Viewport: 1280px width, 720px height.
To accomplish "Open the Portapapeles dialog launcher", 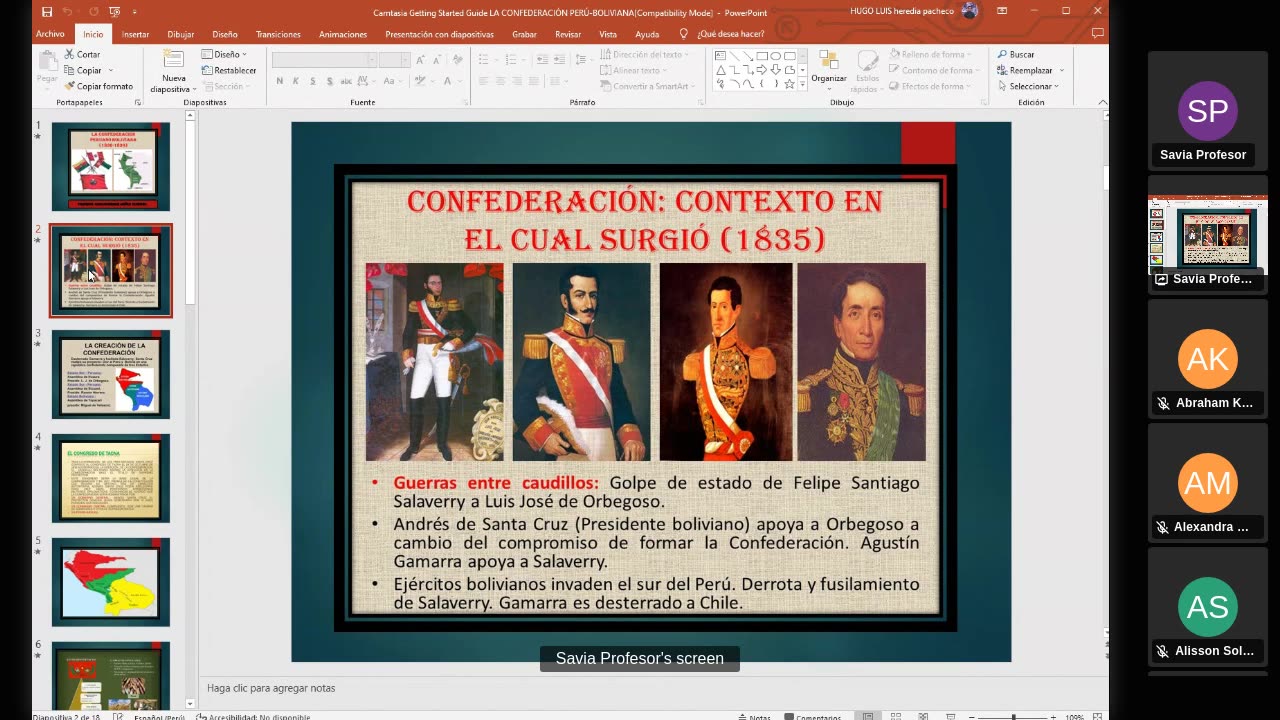I will point(137,102).
